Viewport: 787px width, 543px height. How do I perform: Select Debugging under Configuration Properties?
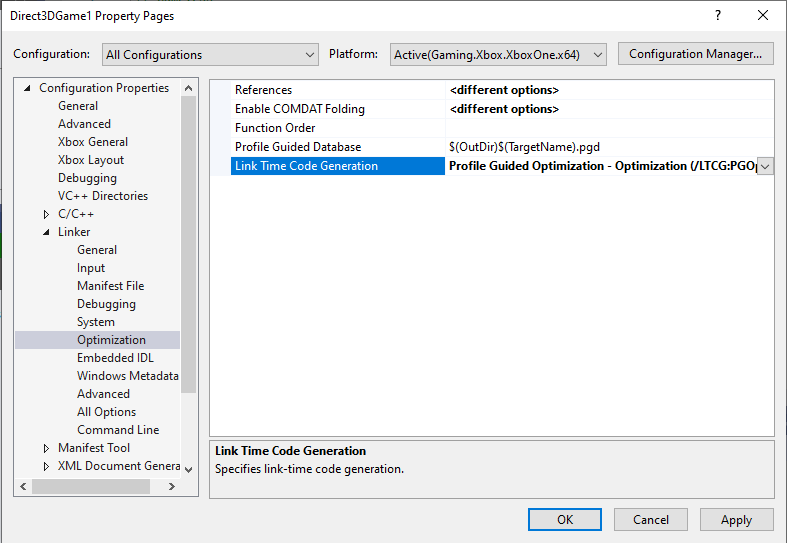[x=87, y=178]
